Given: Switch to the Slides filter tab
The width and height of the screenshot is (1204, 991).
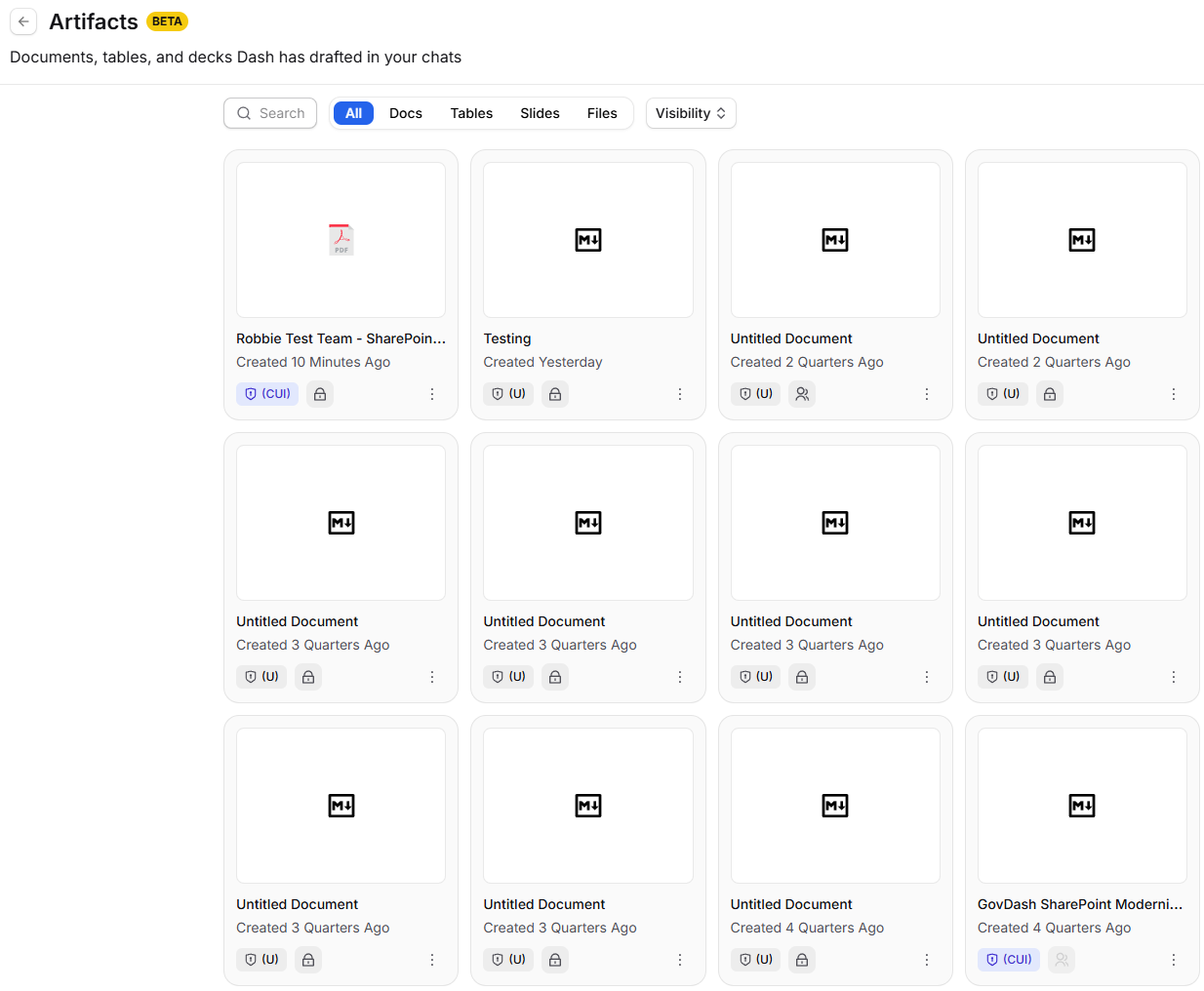Looking at the screenshot, I should coord(540,113).
